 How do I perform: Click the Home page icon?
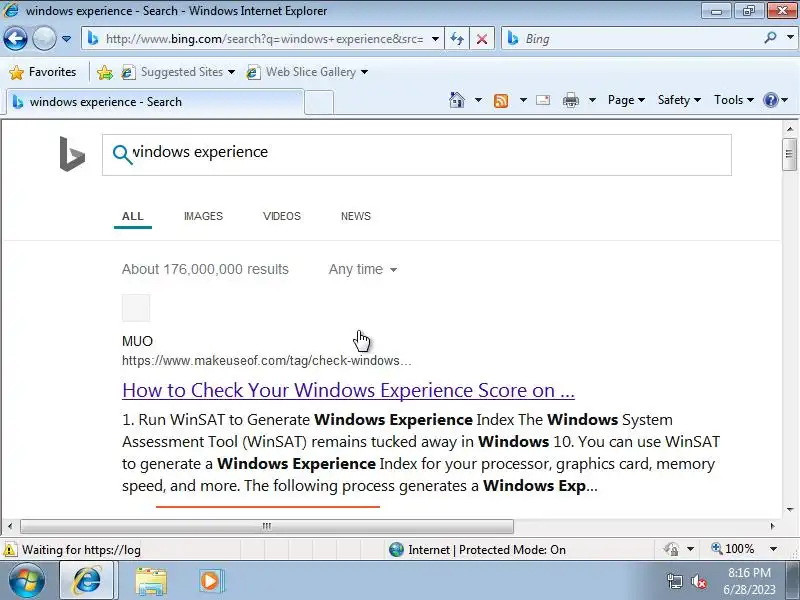coord(457,100)
